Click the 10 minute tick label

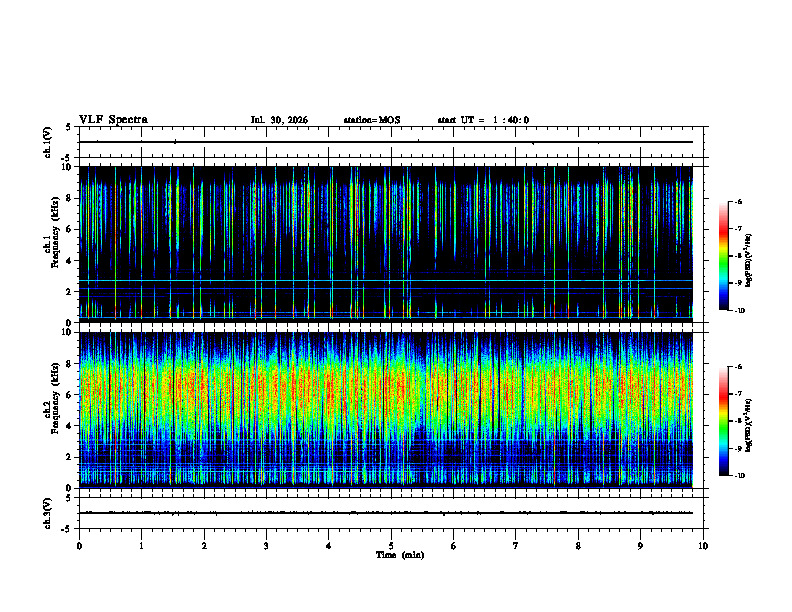coord(703,546)
